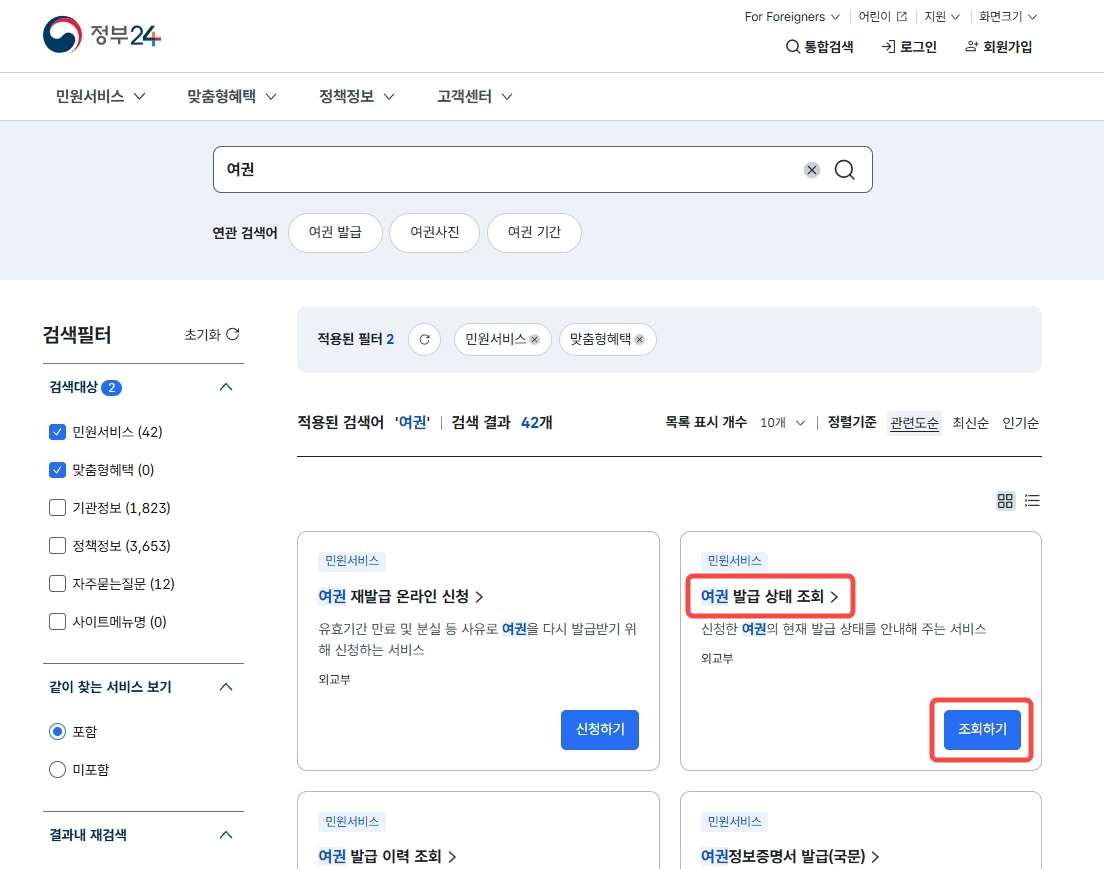Remove the 맞춤형혜택 applied filter chip

point(639,339)
